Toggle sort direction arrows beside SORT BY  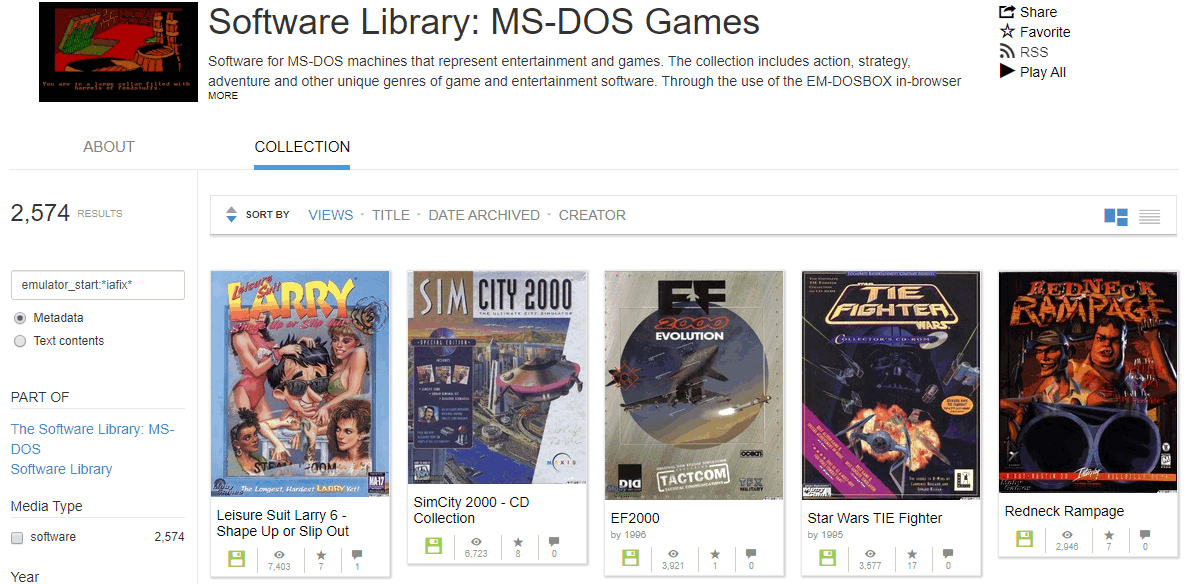231,215
